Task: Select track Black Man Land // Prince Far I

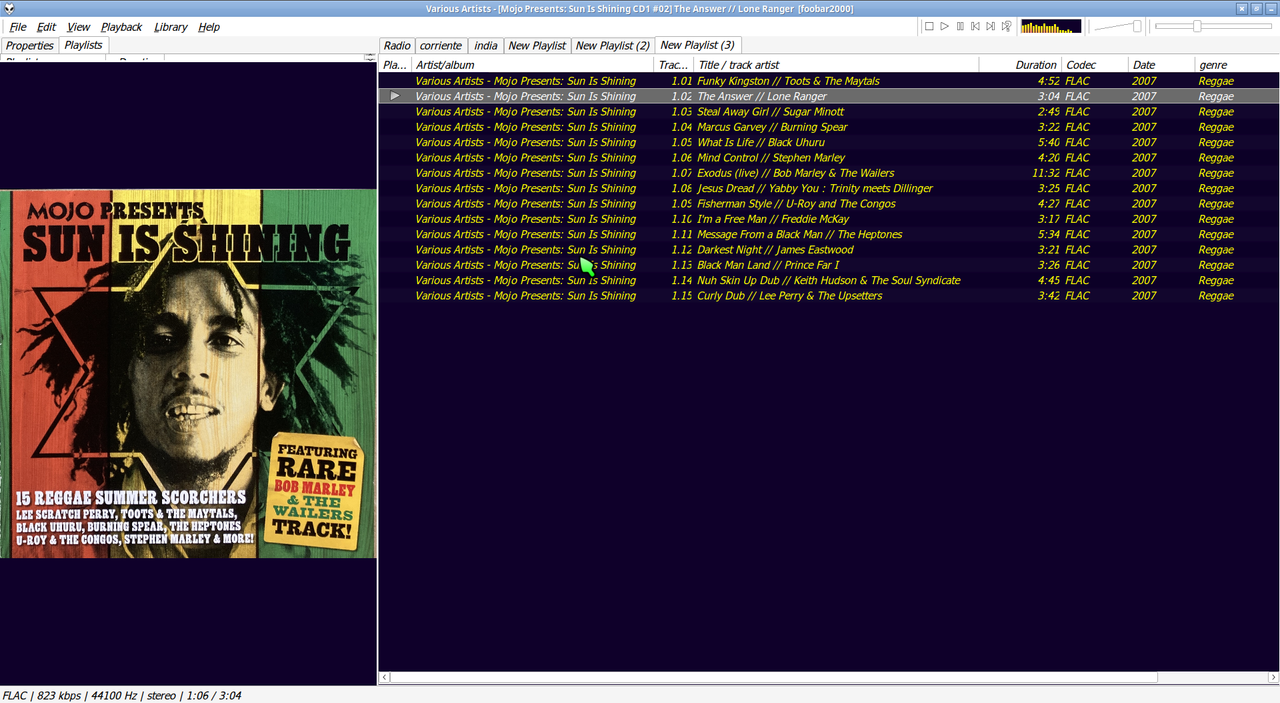Action: point(828,265)
